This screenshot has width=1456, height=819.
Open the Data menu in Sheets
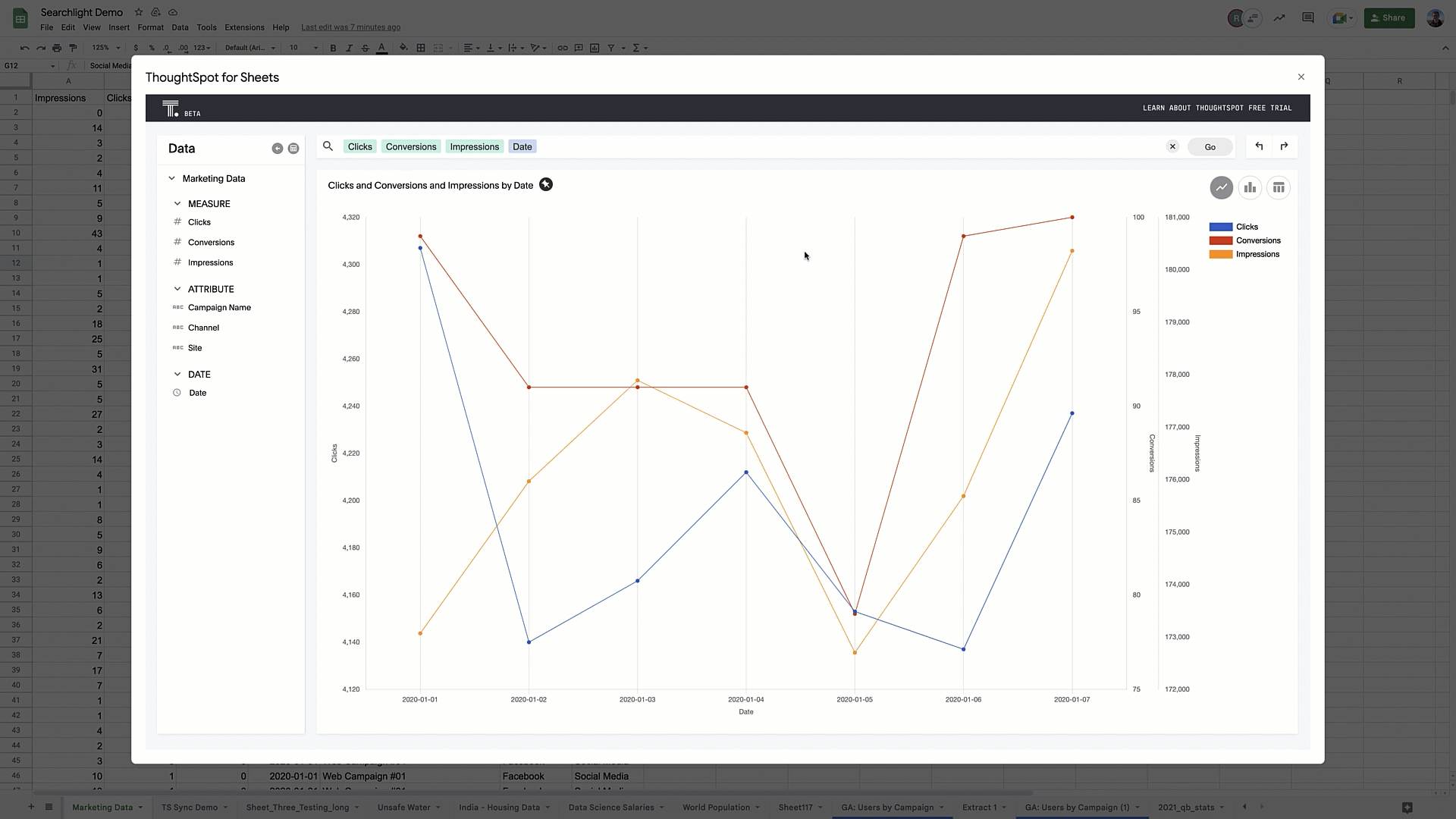(180, 27)
